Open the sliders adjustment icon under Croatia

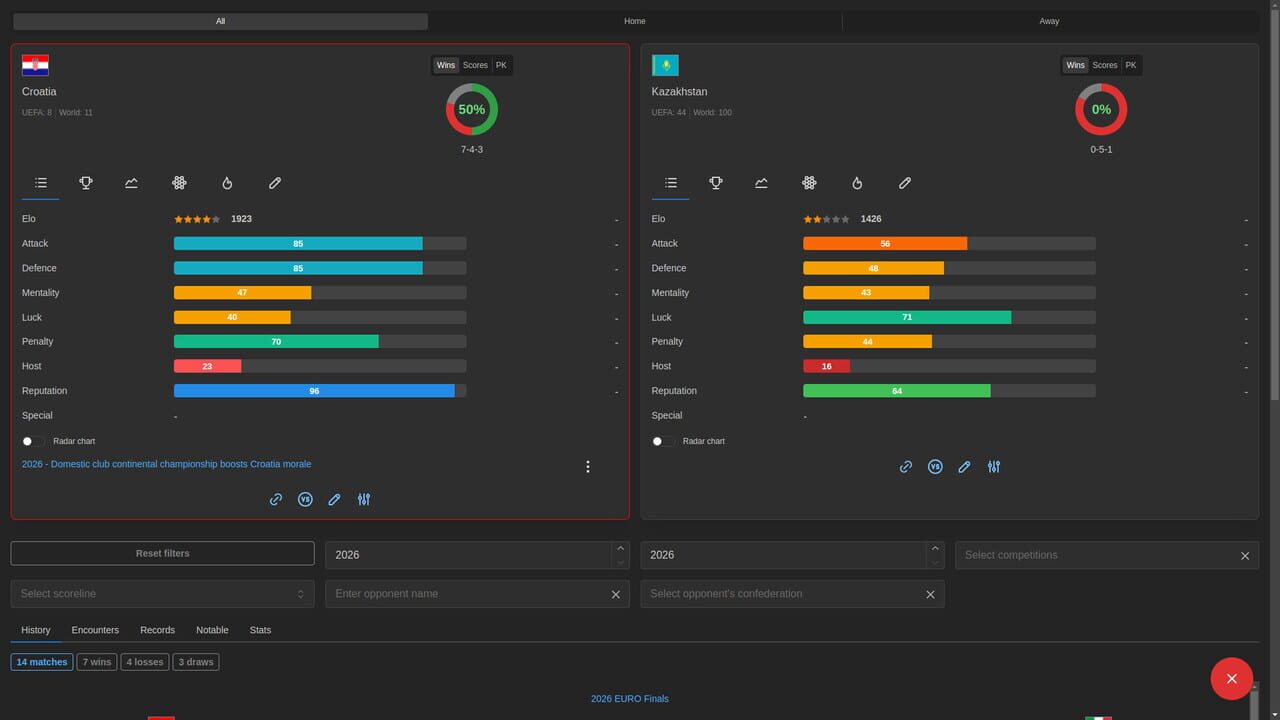click(364, 499)
